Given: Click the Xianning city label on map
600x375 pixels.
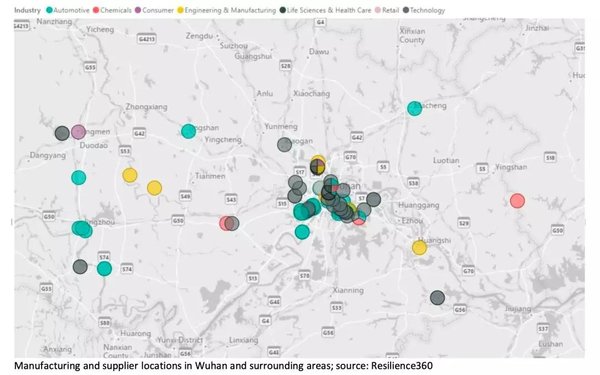Looking at the screenshot, I should click(348, 290).
